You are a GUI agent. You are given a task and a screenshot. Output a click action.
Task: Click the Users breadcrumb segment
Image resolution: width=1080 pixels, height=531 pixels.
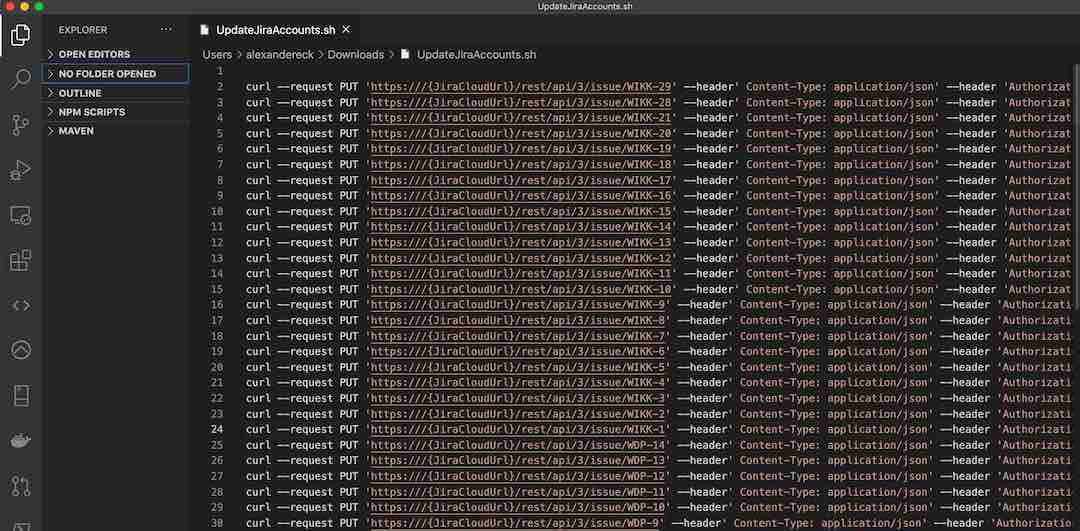217,54
